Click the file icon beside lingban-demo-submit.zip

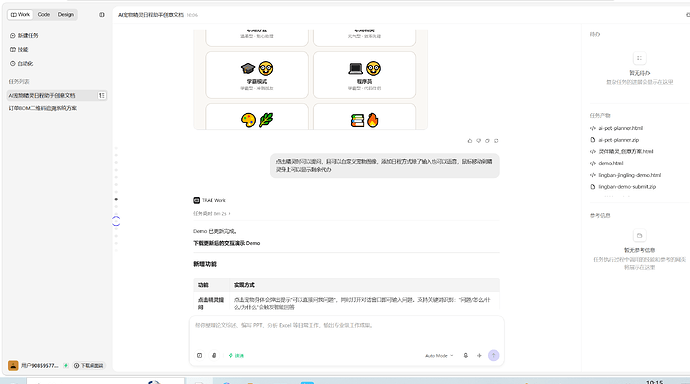coord(592,187)
